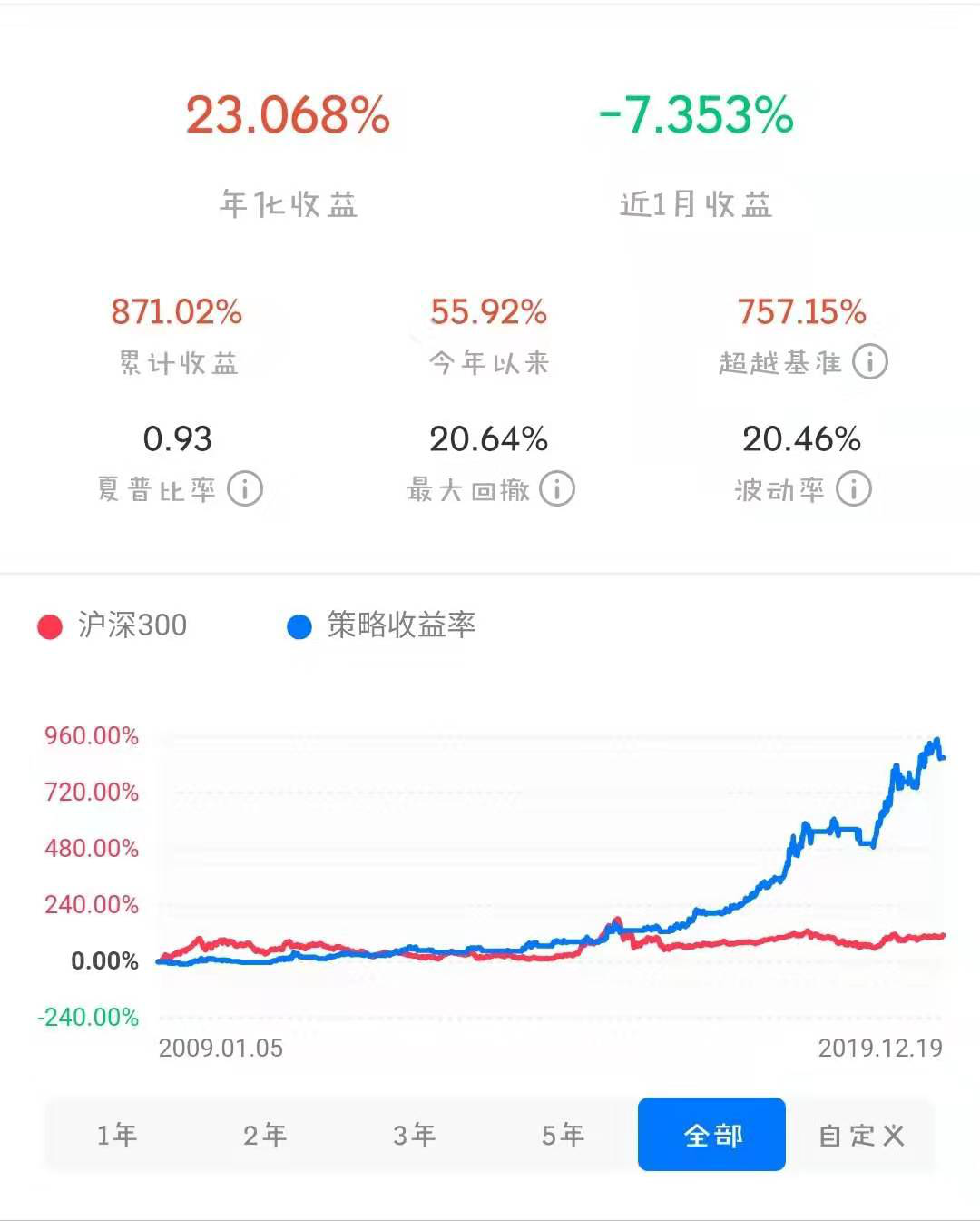This screenshot has height=1221, width=980.
Task: Click chart start date 2009.01.05
Action: coord(220,1049)
